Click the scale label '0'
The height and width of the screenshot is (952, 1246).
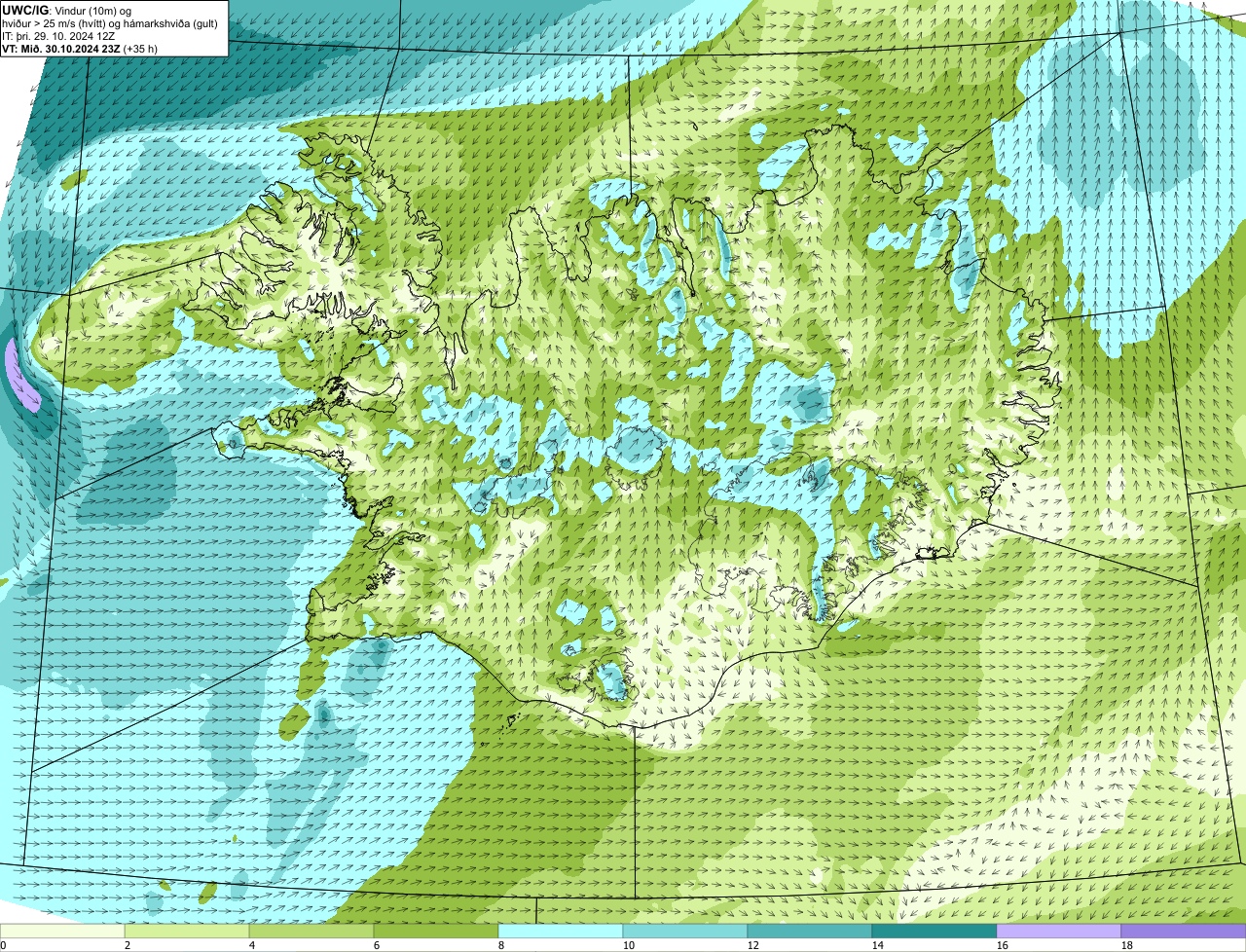(3, 945)
